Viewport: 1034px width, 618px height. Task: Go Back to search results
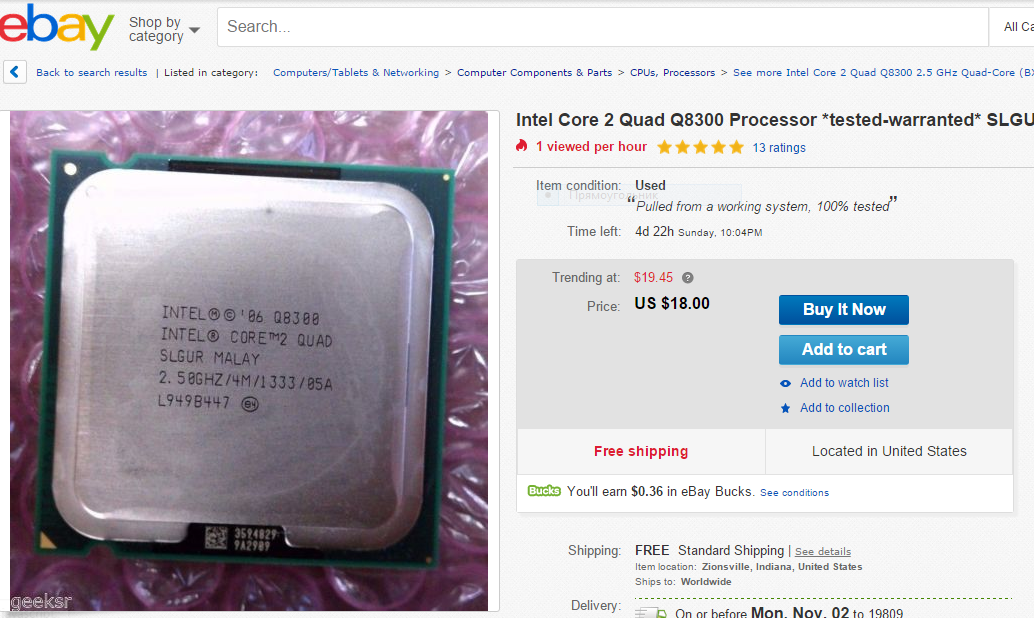[x=92, y=73]
